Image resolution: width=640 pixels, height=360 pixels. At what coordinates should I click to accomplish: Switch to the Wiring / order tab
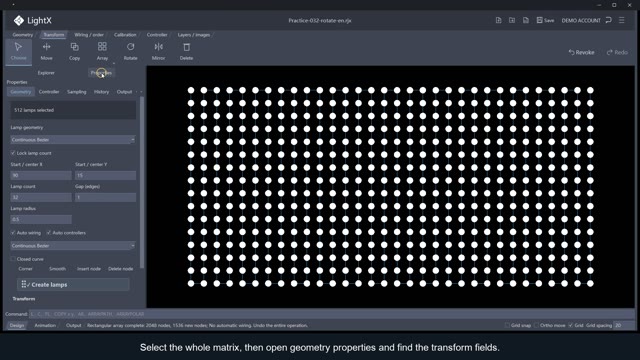click(x=89, y=35)
